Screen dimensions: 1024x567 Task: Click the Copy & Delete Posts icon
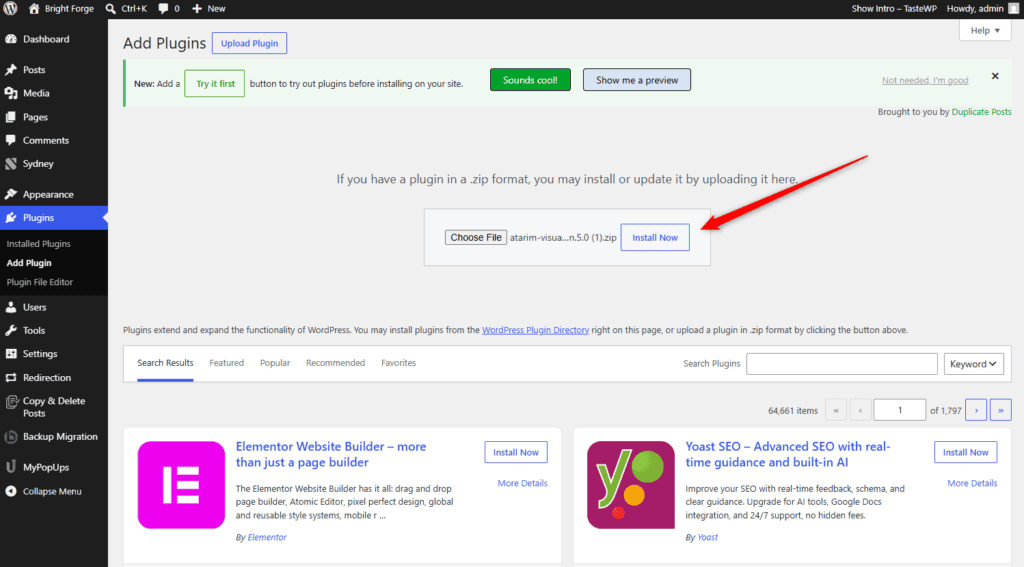[x=11, y=402]
